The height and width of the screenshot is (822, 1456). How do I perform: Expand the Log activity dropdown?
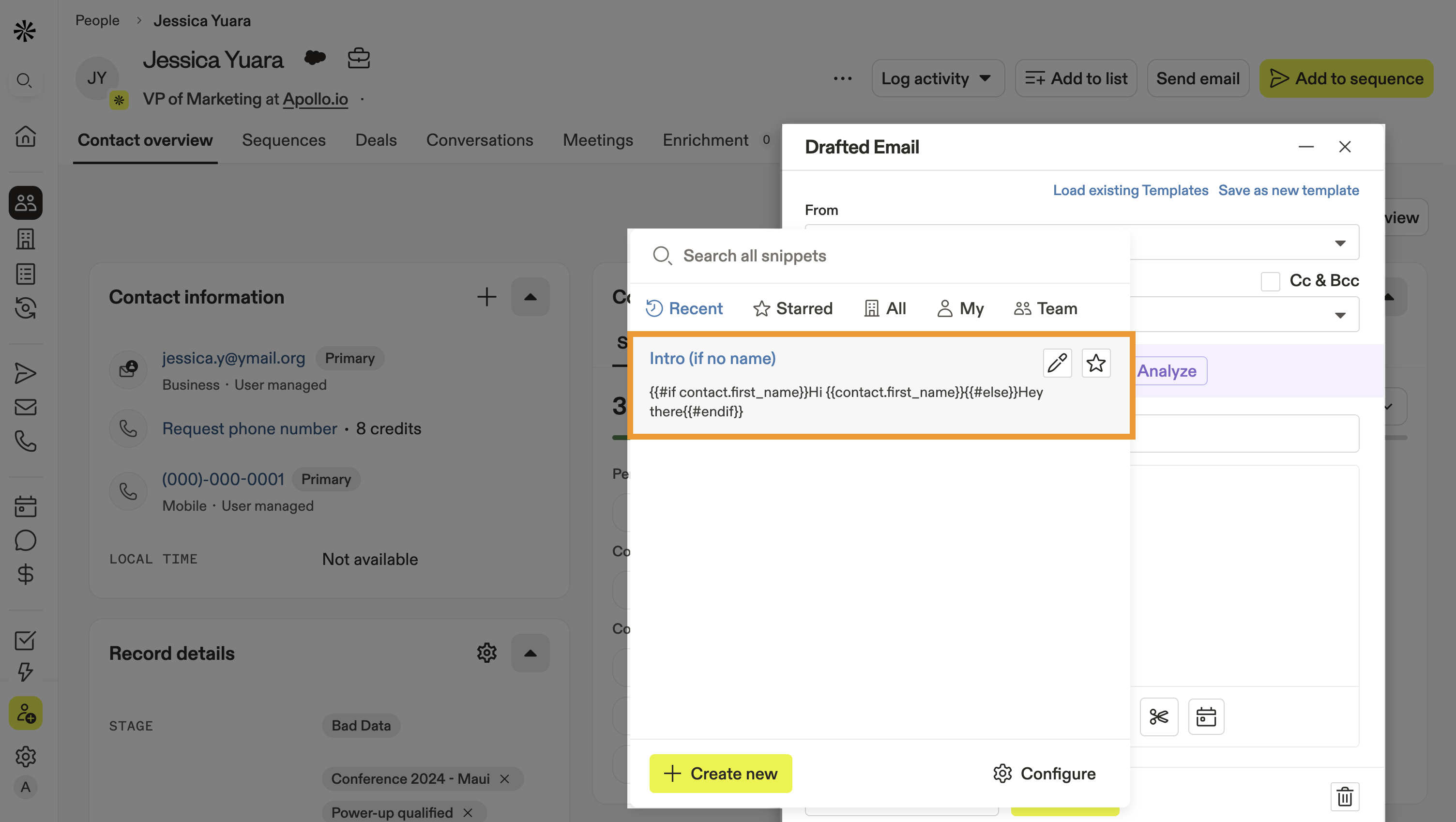937,78
